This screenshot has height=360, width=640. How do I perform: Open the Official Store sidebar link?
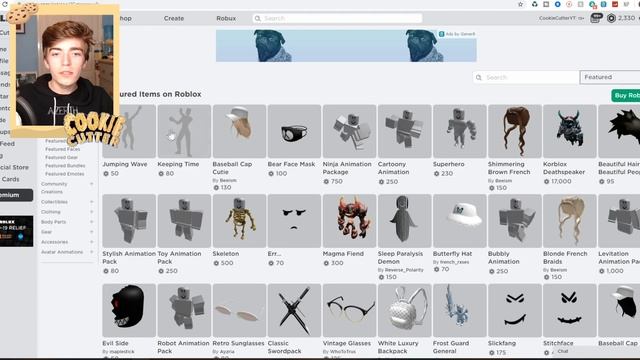(14, 167)
